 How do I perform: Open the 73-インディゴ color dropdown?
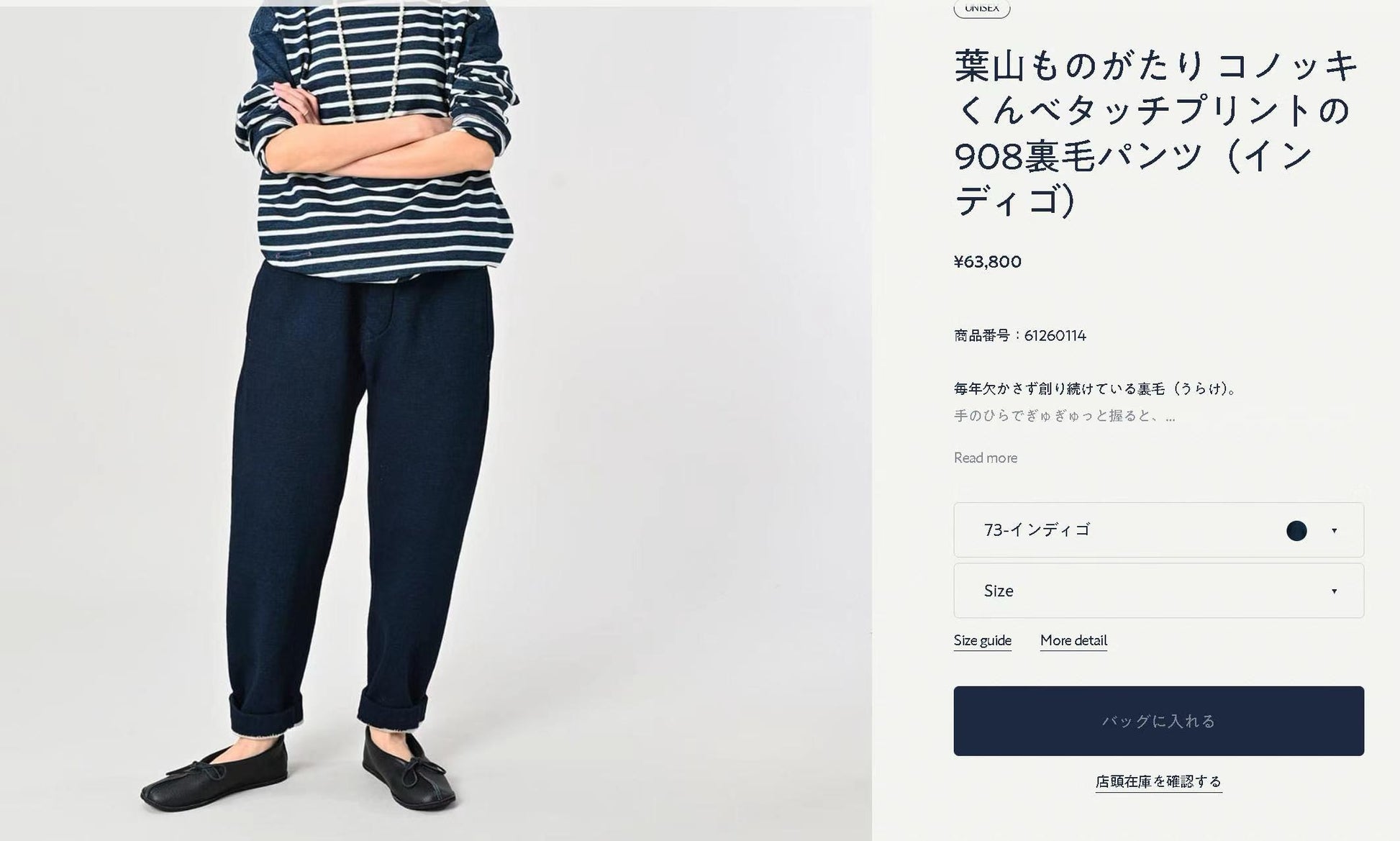click(1158, 530)
